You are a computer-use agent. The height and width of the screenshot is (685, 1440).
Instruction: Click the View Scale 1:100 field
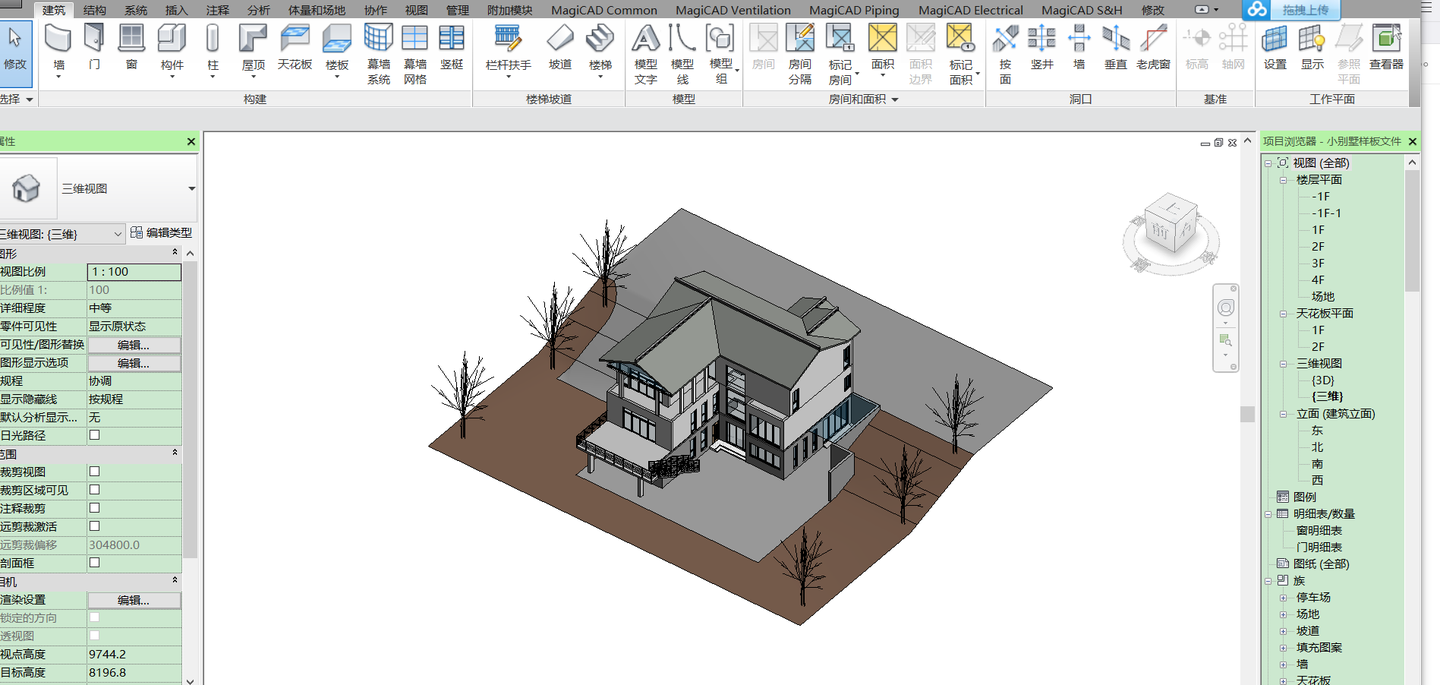pyautogui.click(x=134, y=272)
